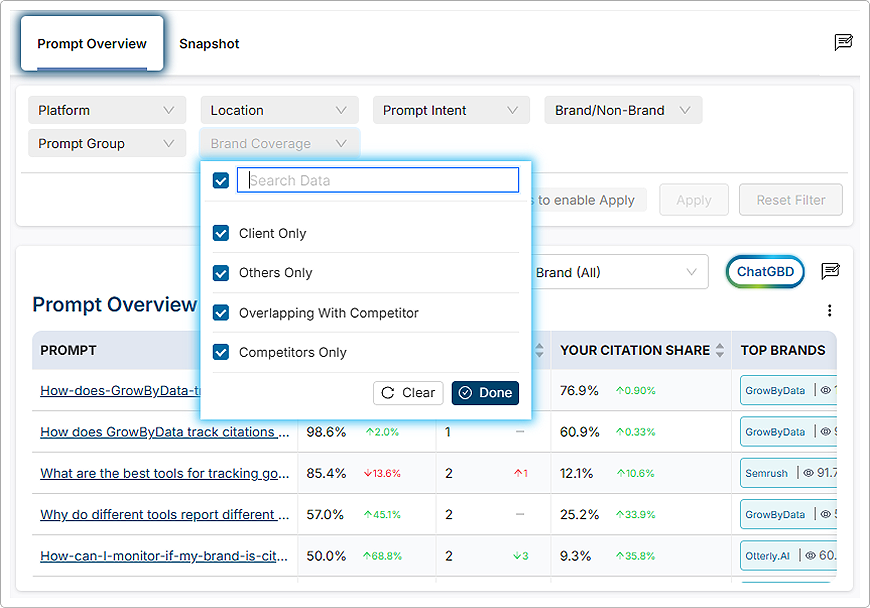
Task: Open the three-dot options menu
Action: 829,311
